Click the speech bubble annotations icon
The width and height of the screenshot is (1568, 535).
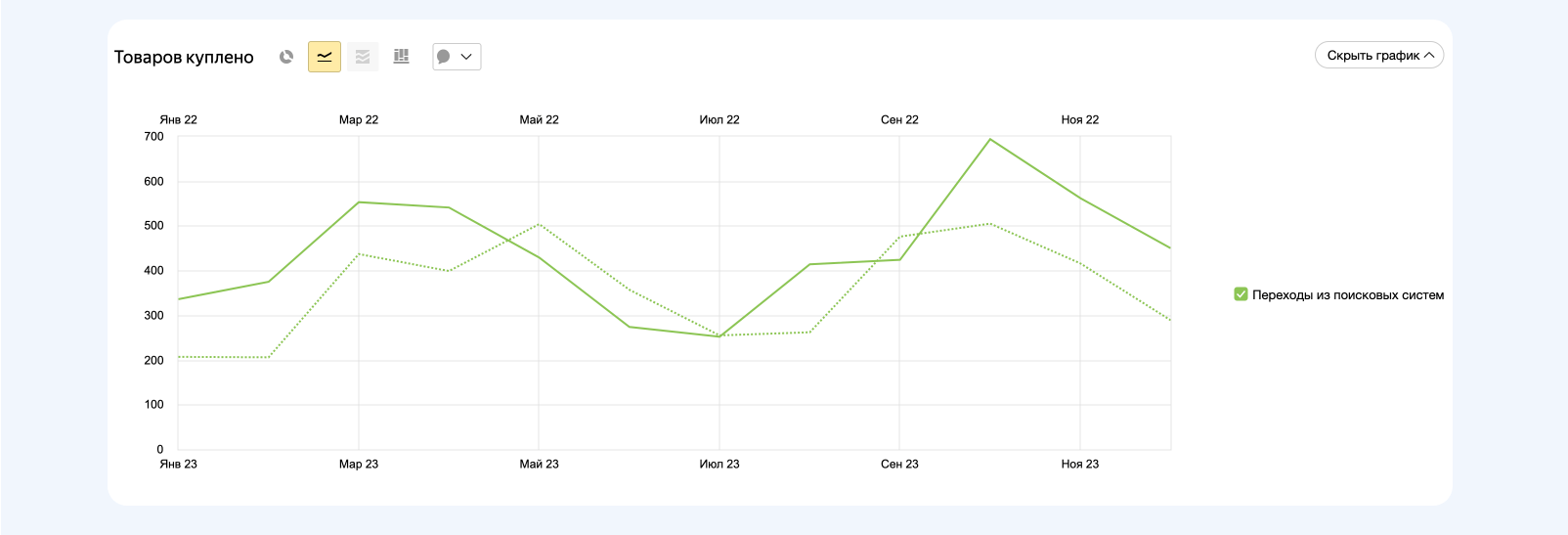point(444,57)
